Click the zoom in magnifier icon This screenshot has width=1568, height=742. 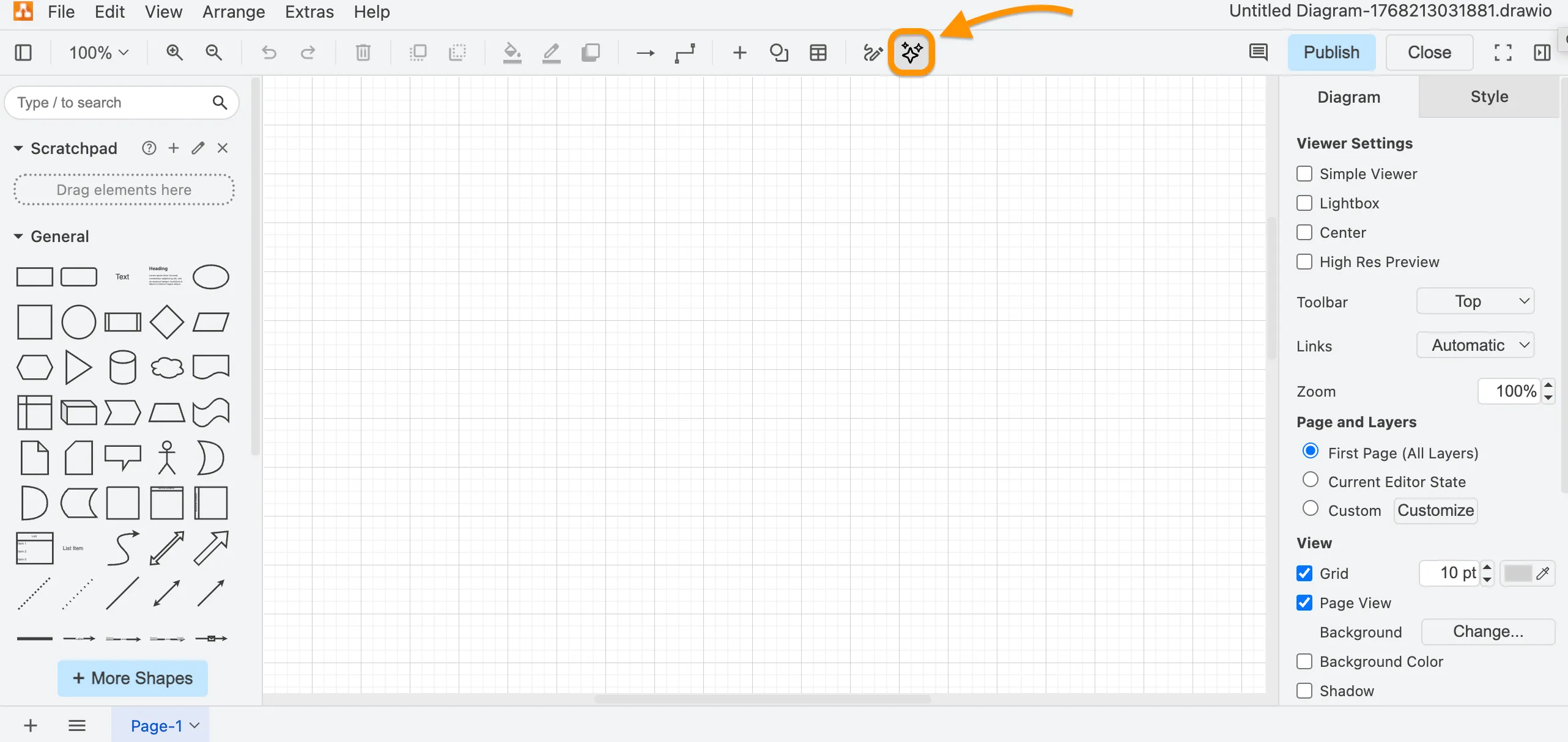coord(174,53)
